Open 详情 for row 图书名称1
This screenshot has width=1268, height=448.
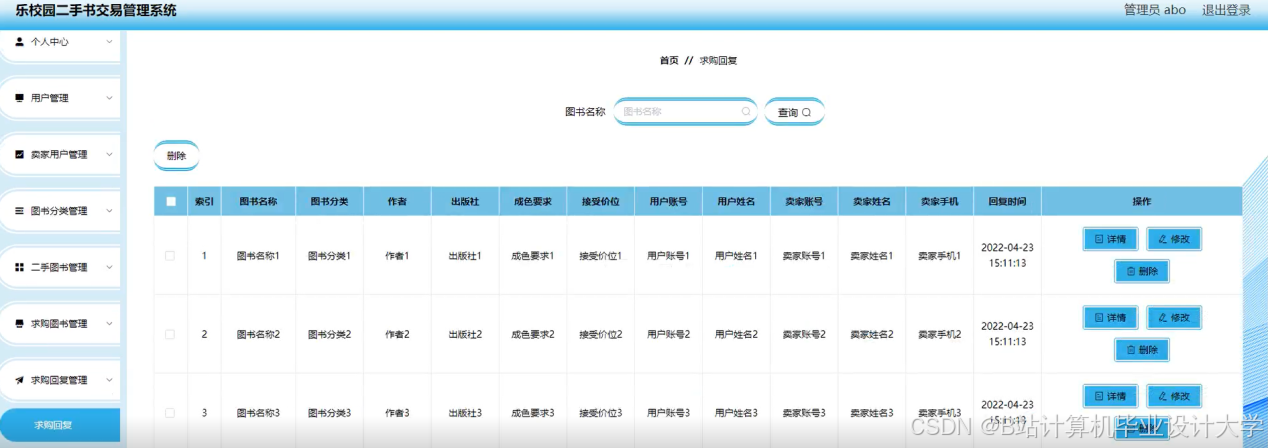[1110, 239]
